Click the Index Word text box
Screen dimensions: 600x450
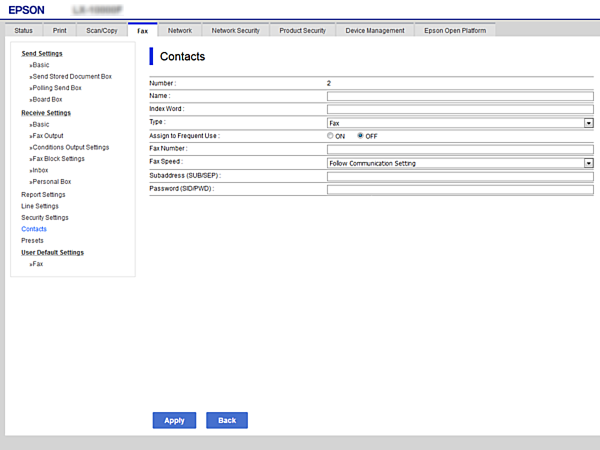(x=460, y=109)
